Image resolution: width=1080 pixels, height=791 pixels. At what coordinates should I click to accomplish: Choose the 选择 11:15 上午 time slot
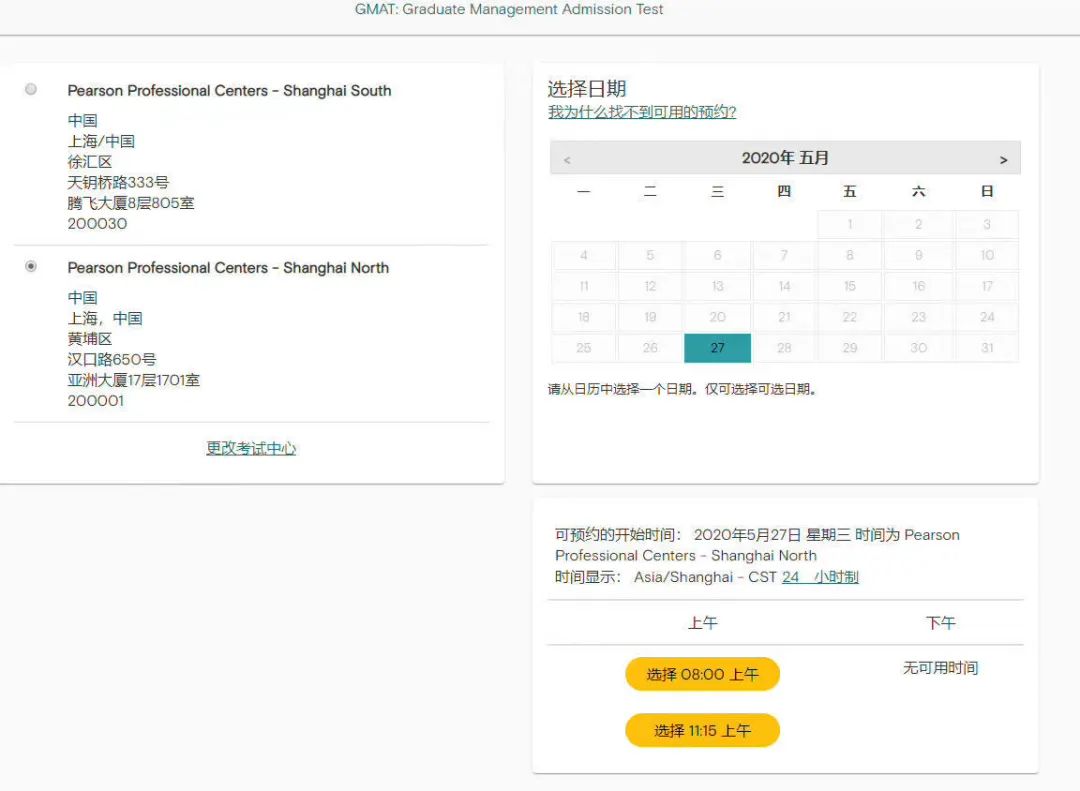click(702, 730)
